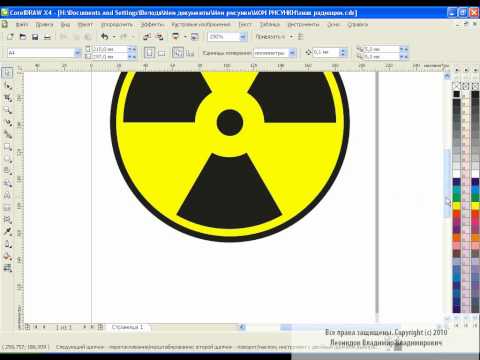Screen dimensions: 480x360
Task: Toggle portrait page orientation
Action: point(149,53)
